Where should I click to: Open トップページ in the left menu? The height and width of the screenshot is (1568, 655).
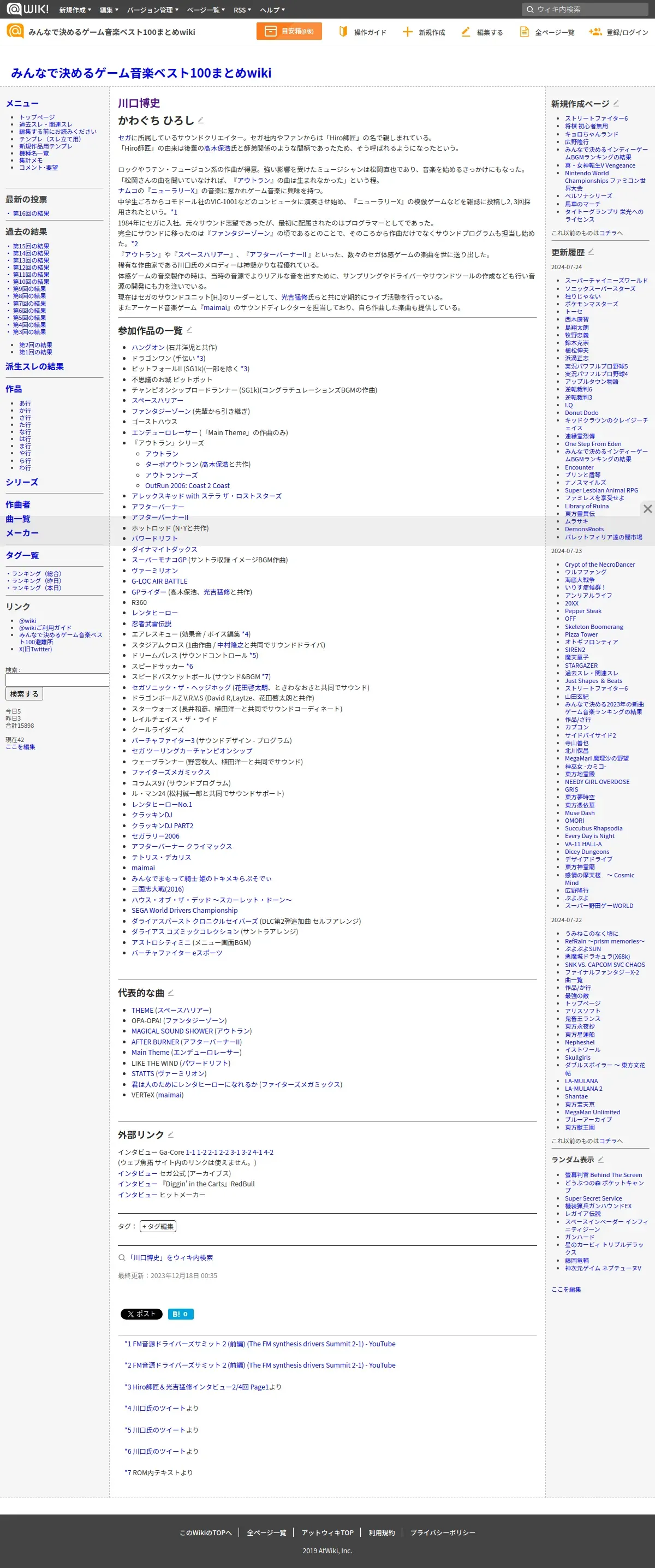(x=37, y=117)
